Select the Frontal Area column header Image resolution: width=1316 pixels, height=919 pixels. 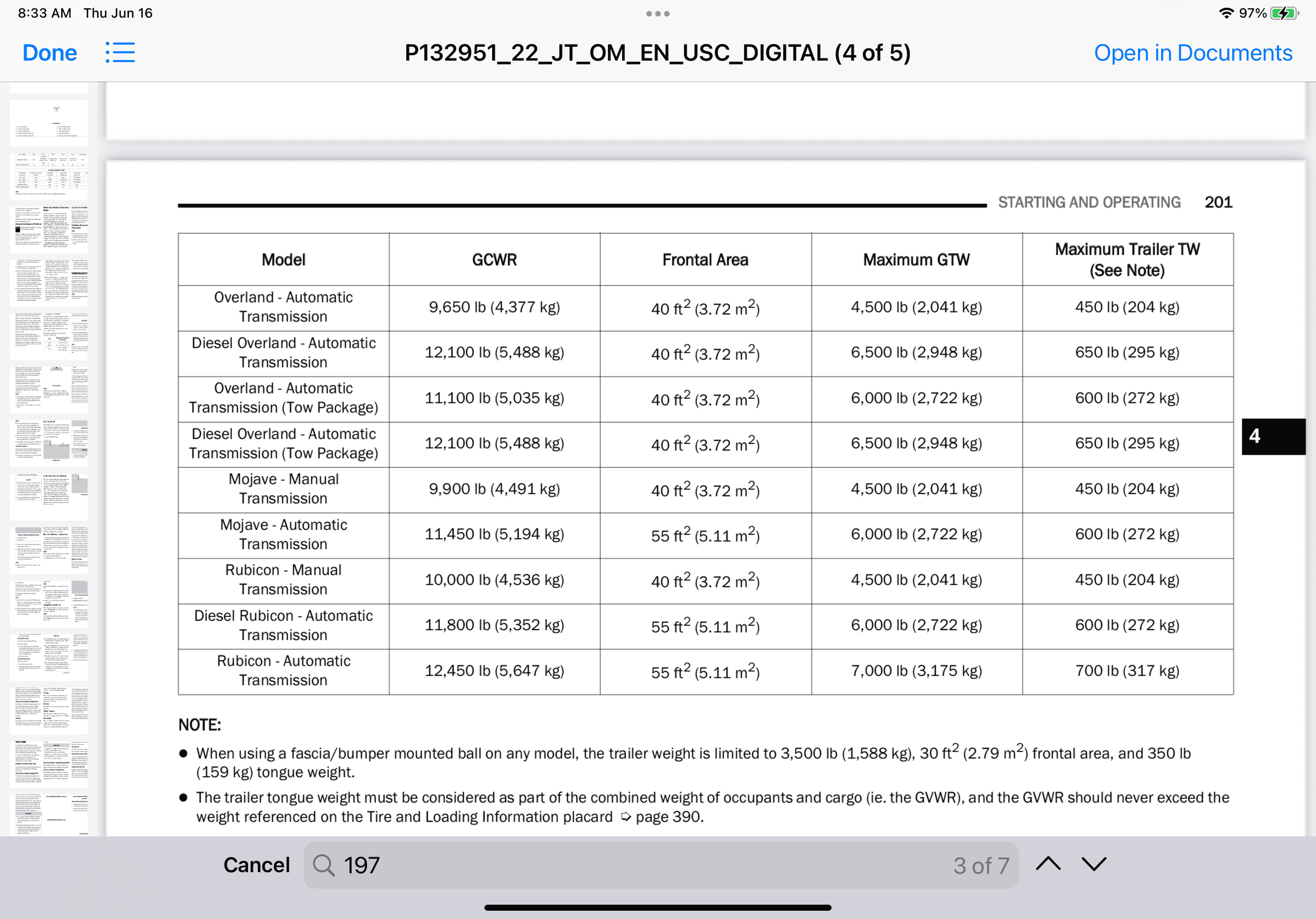(x=705, y=260)
